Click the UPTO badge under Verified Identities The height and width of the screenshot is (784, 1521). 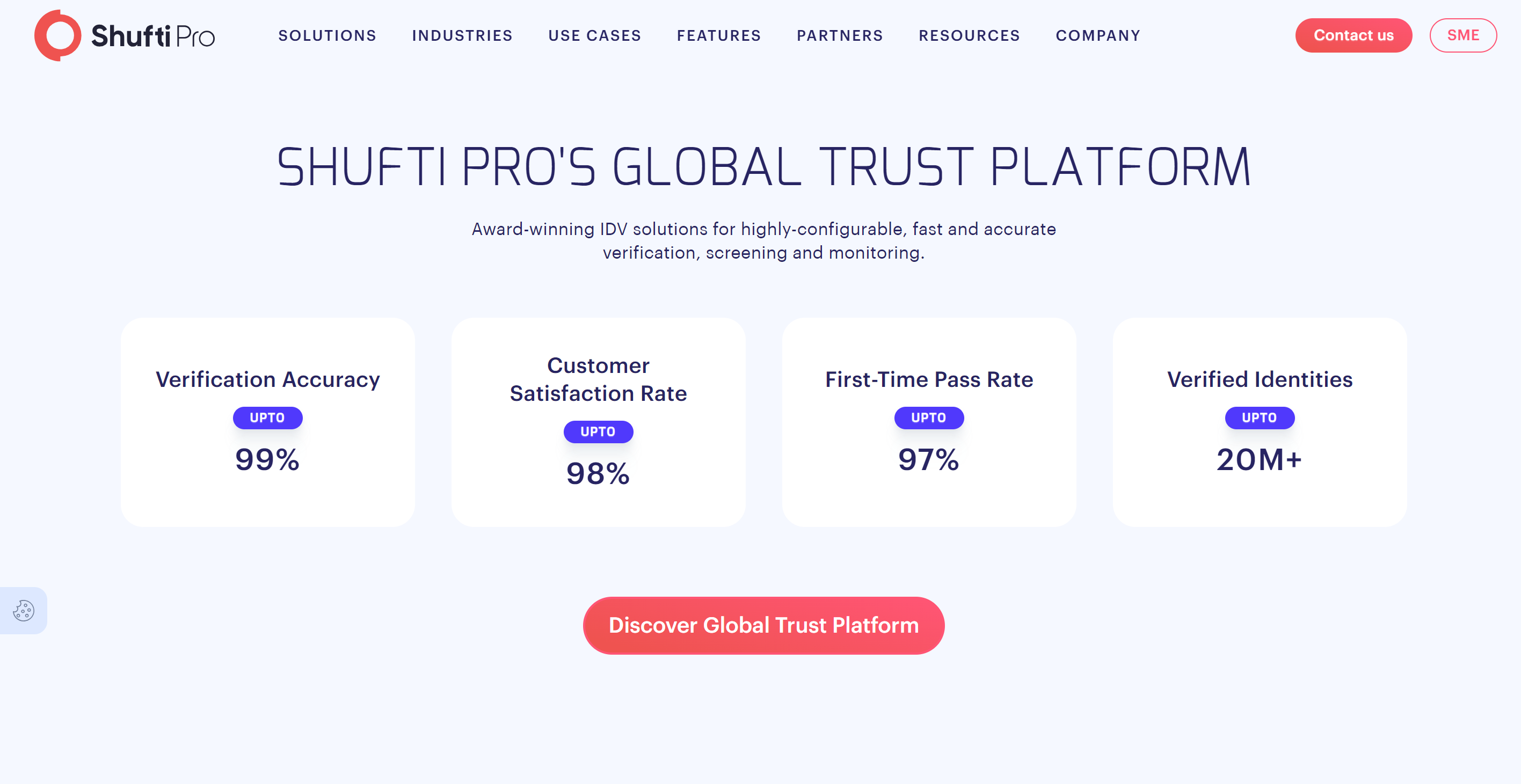coord(1260,417)
